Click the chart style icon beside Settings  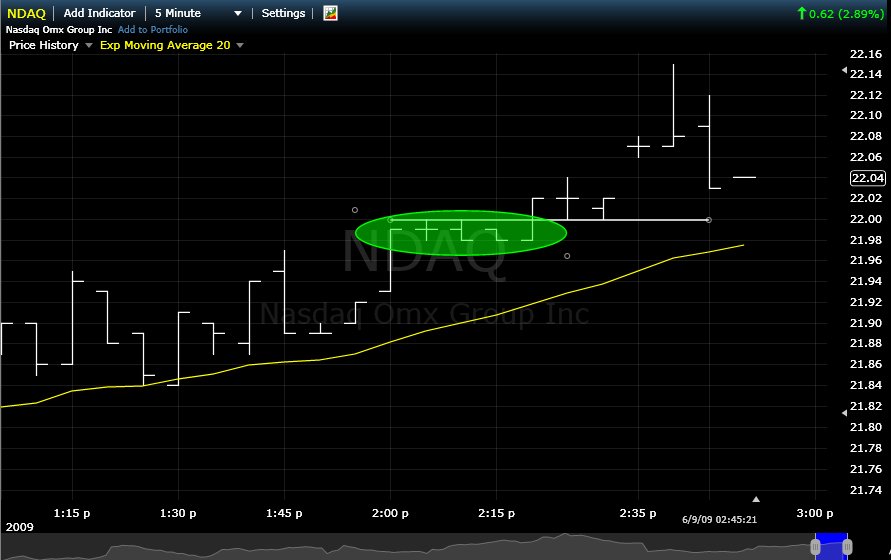point(331,13)
